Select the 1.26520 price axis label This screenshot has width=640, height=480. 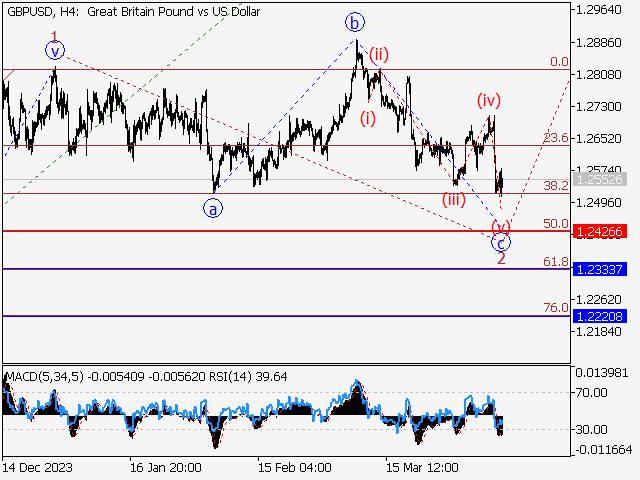[598, 139]
